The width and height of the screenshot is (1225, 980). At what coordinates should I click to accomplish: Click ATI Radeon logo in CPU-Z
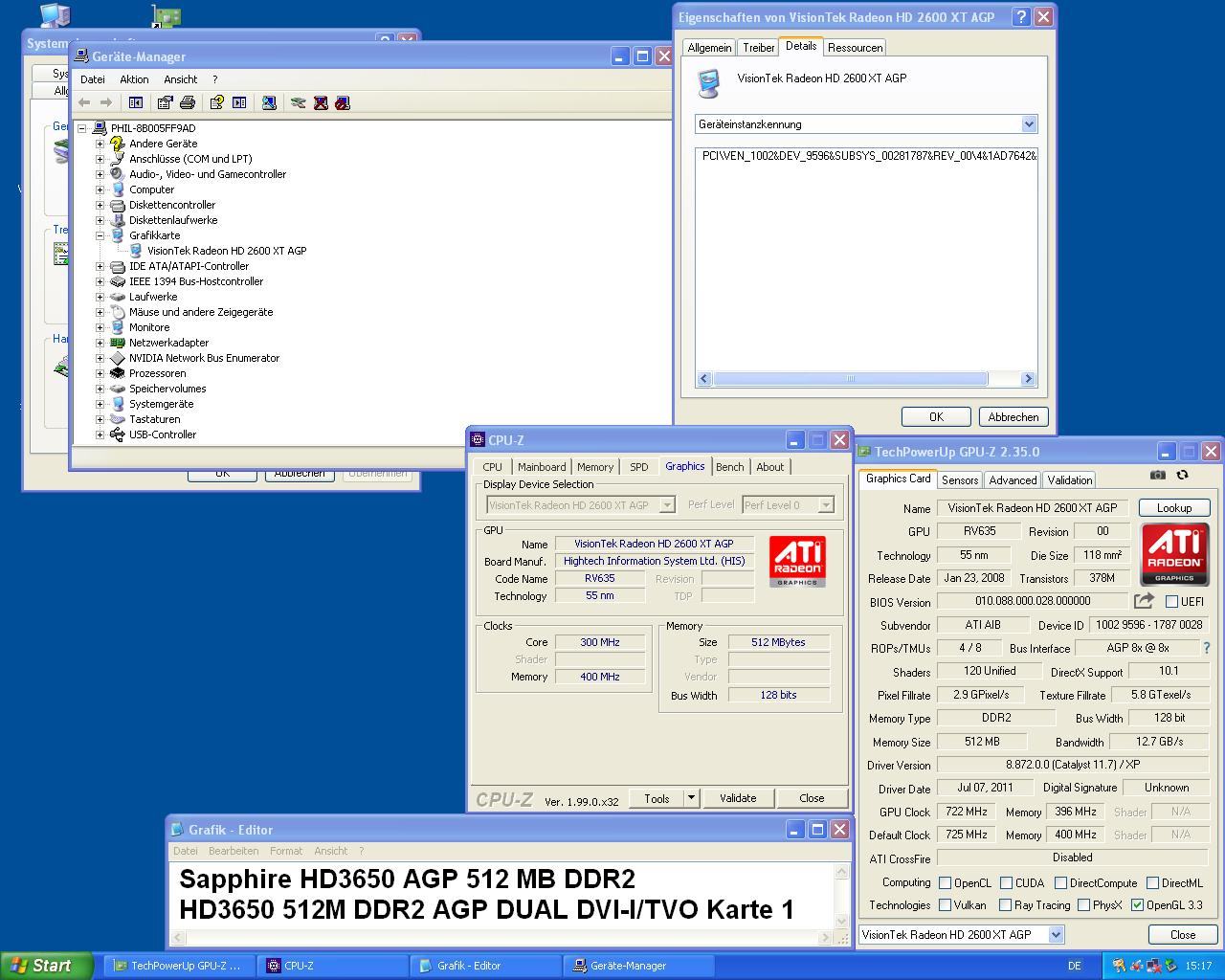click(x=797, y=562)
